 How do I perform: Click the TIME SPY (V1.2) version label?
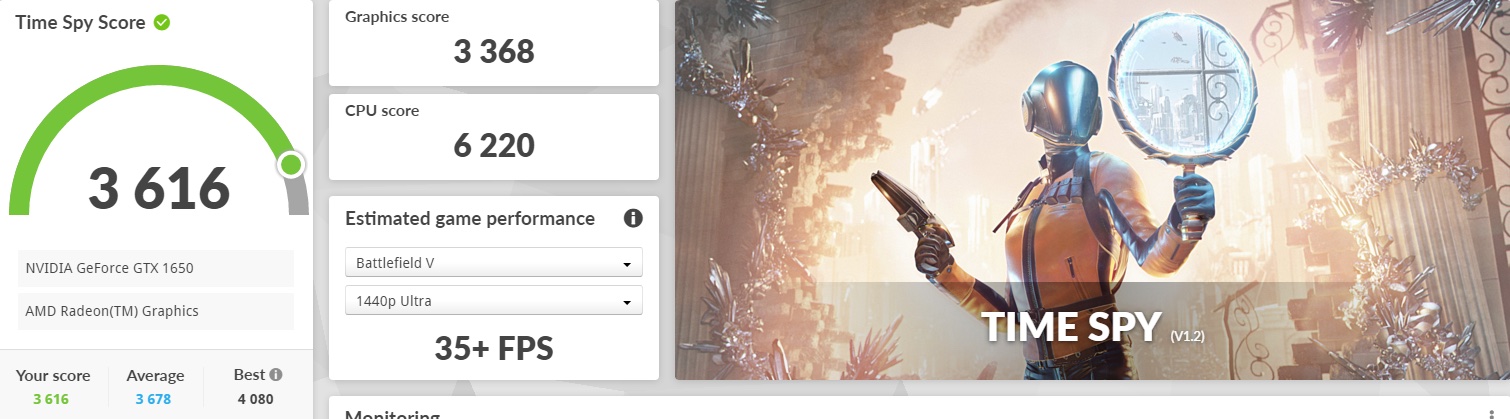pyautogui.click(x=1187, y=337)
